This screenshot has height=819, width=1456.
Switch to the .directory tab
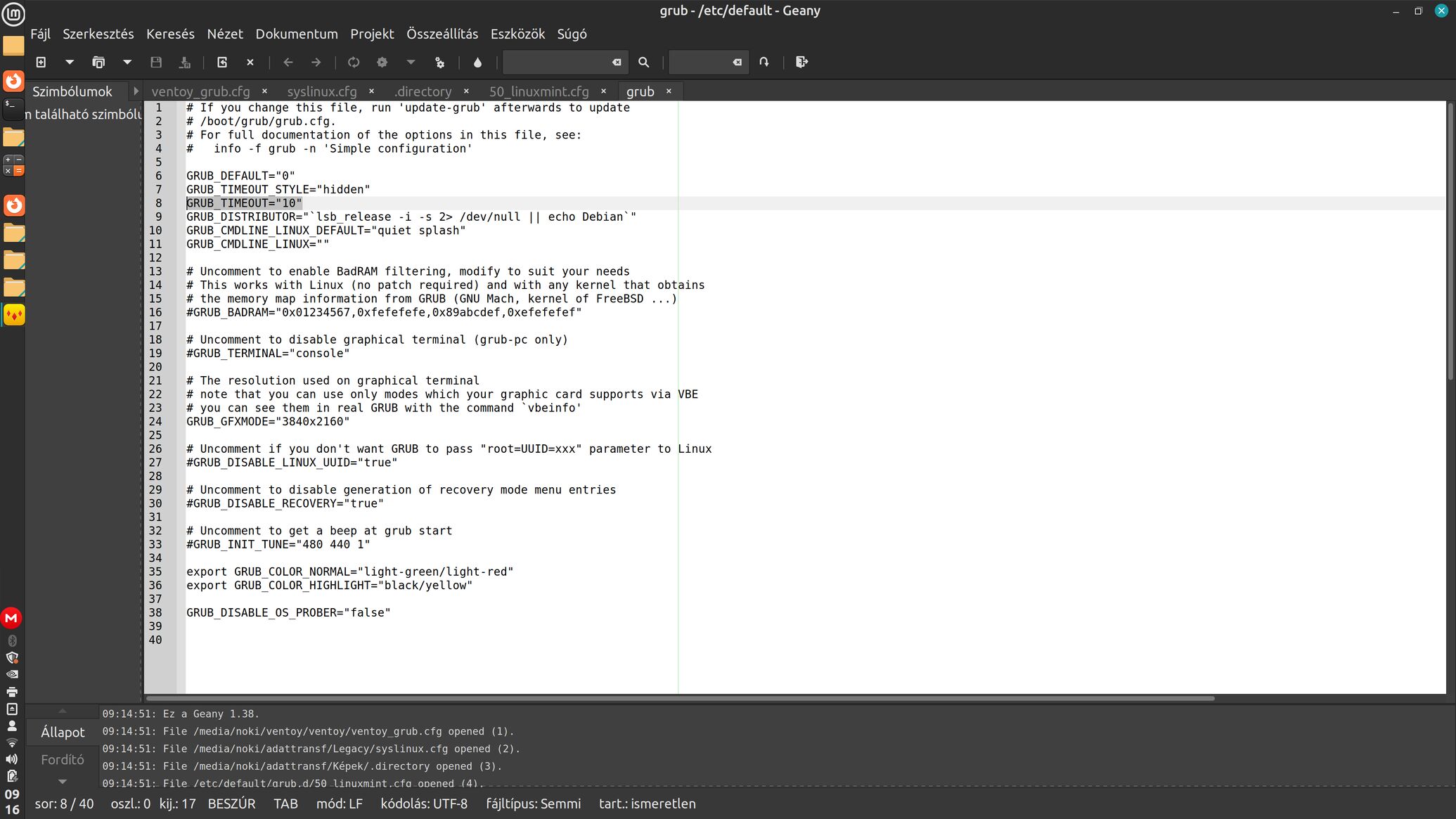coord(423,91)
